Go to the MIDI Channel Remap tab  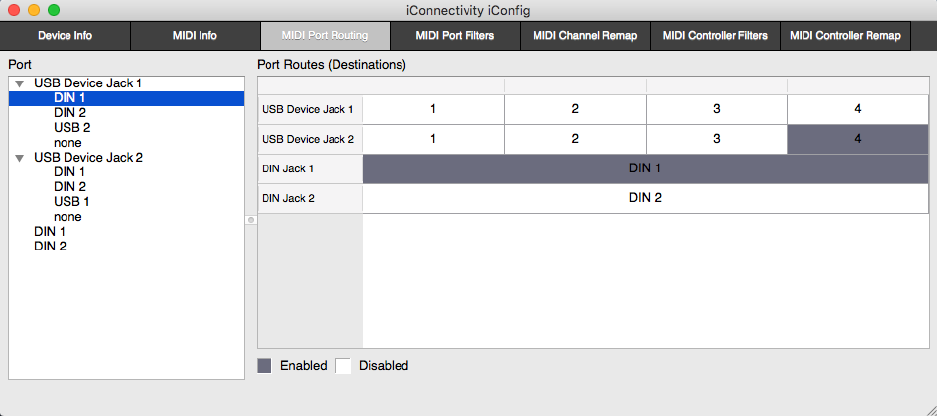(x=585, y=36)
